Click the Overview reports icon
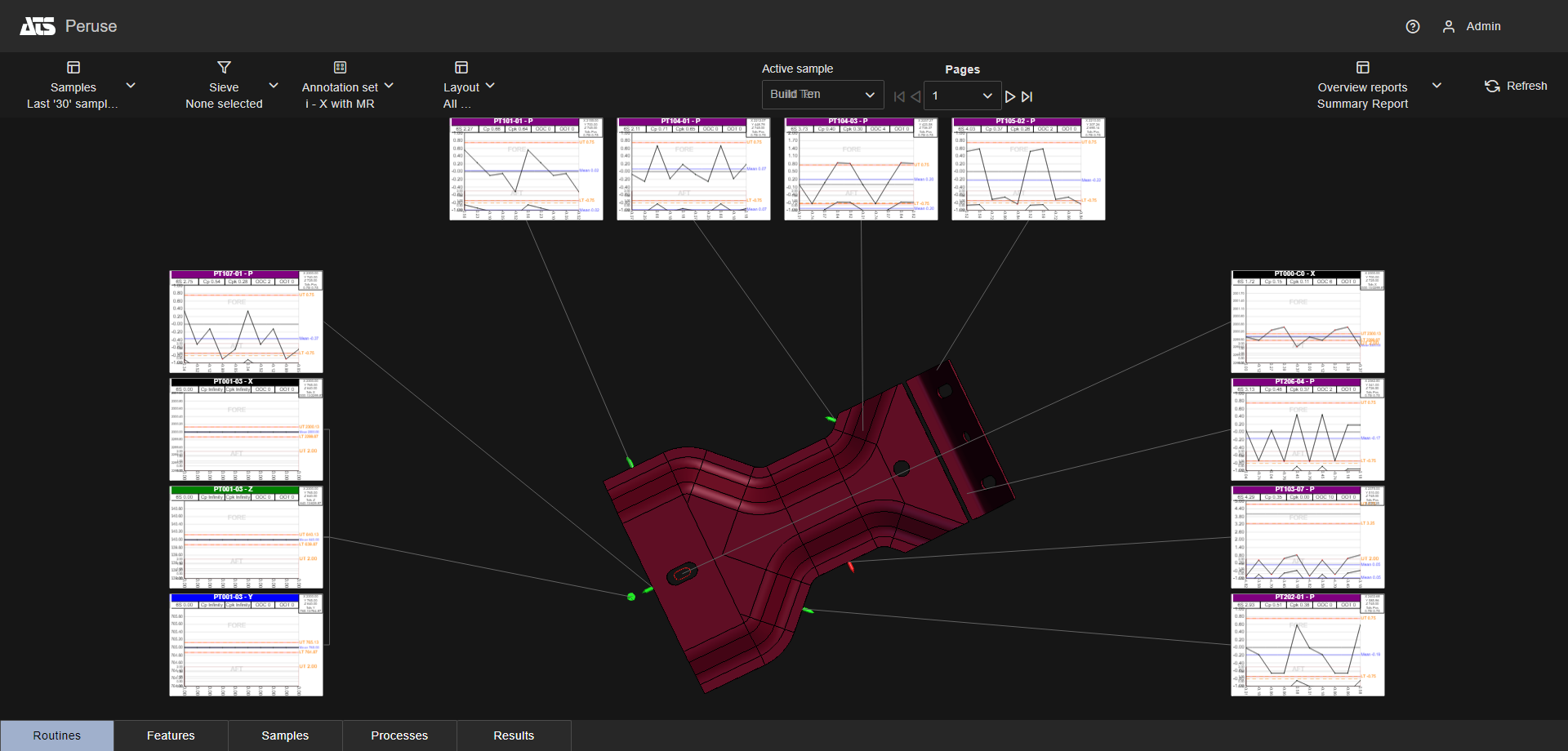 (x=1362, y=68)
